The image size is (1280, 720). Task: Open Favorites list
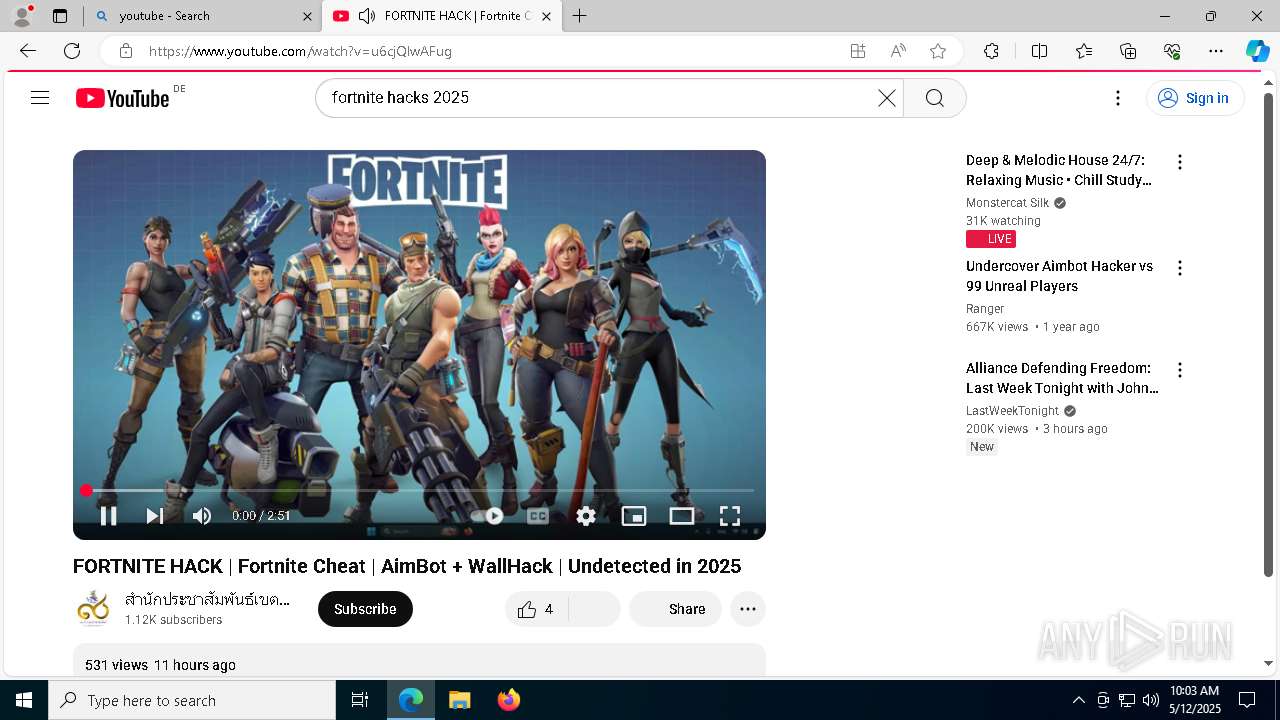click(x=1084, y=51)
